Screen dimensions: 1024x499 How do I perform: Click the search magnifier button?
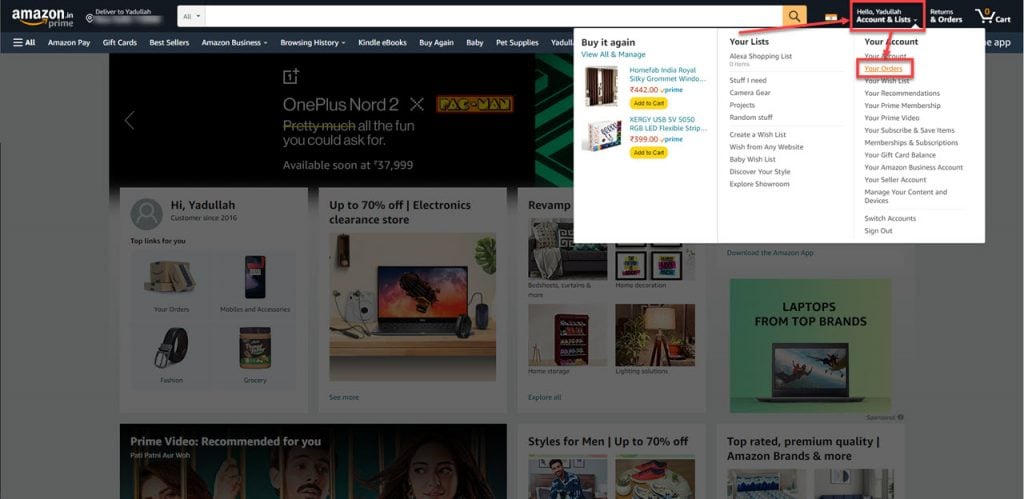pos(794,16)
